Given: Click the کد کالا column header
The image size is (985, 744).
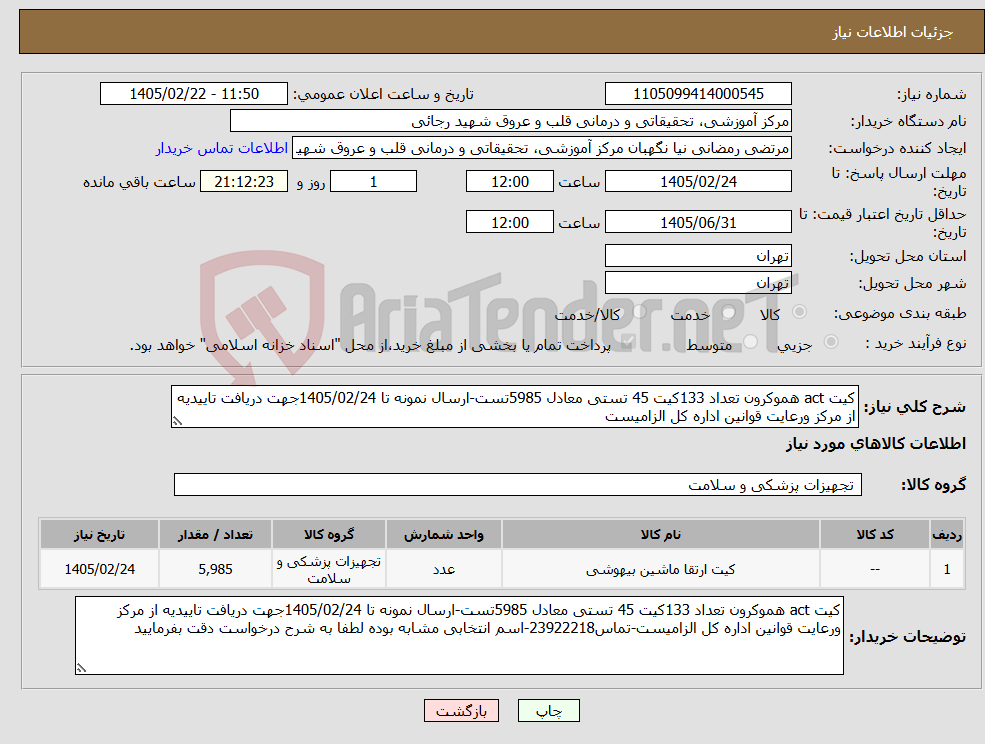Looking at the screenshot, I should click(x=875, y=535).
